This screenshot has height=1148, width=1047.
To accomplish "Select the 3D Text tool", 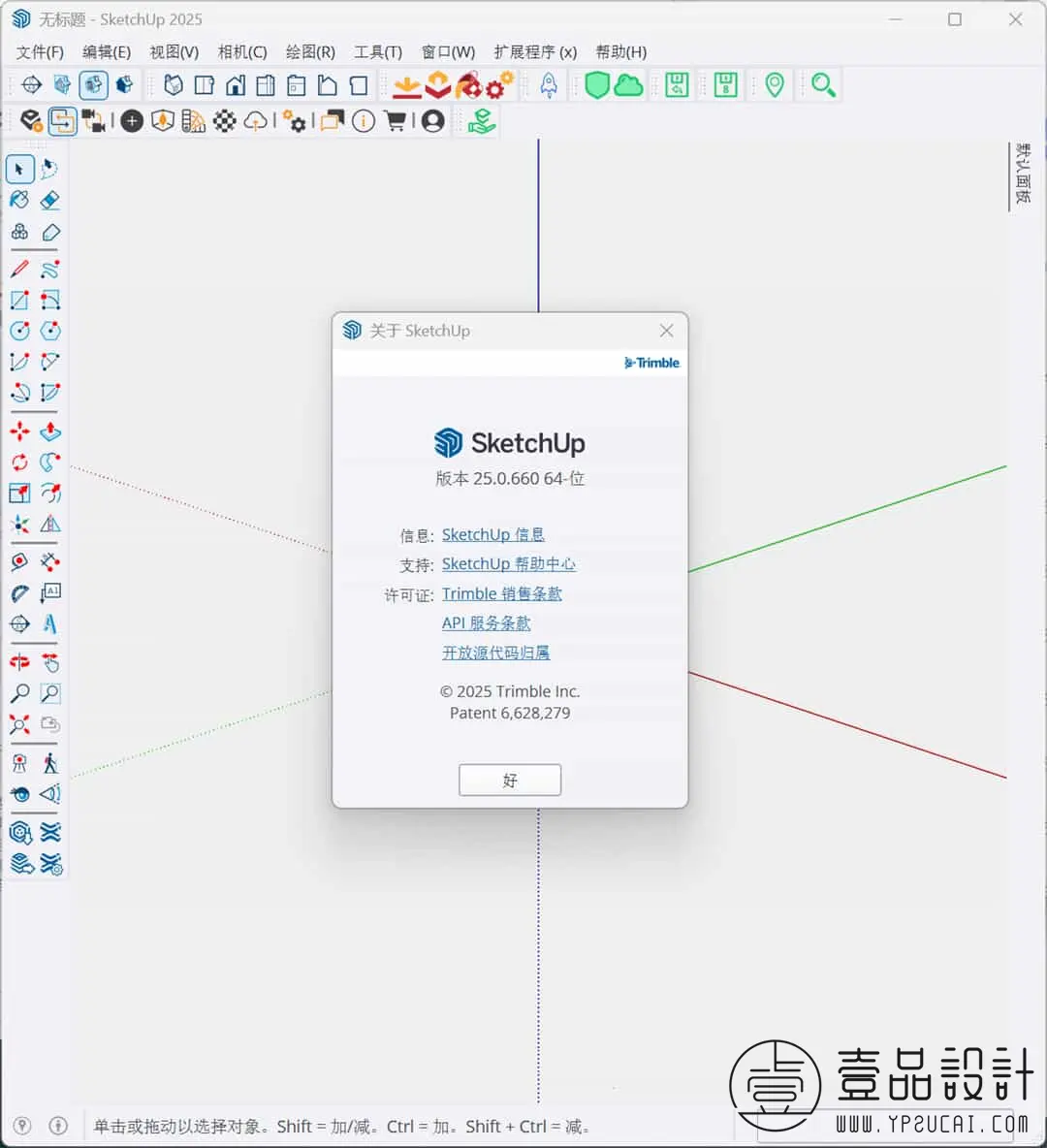I will [x=49, y=623].
